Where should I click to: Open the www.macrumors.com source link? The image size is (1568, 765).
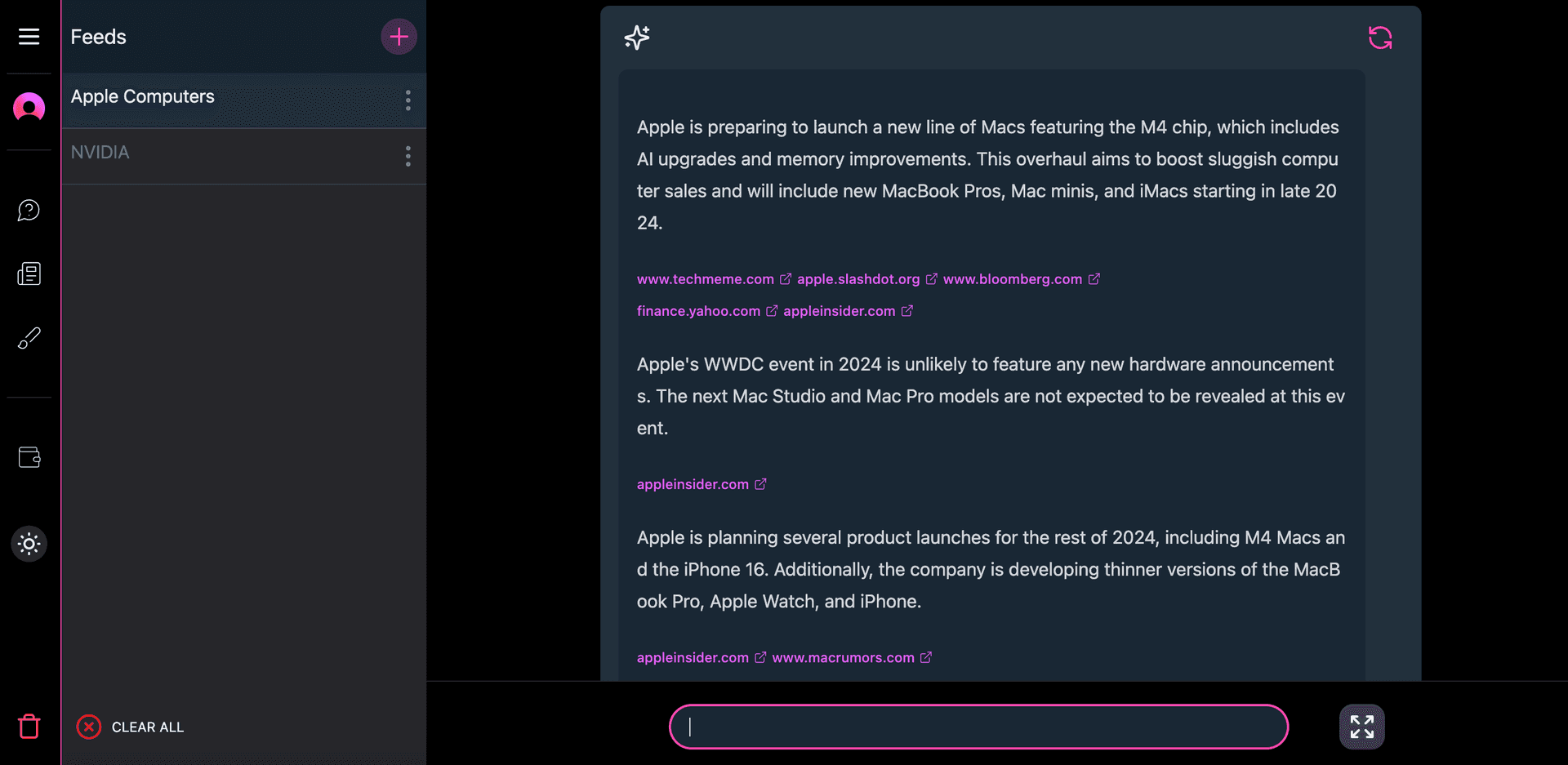click(x=843, y=658)
